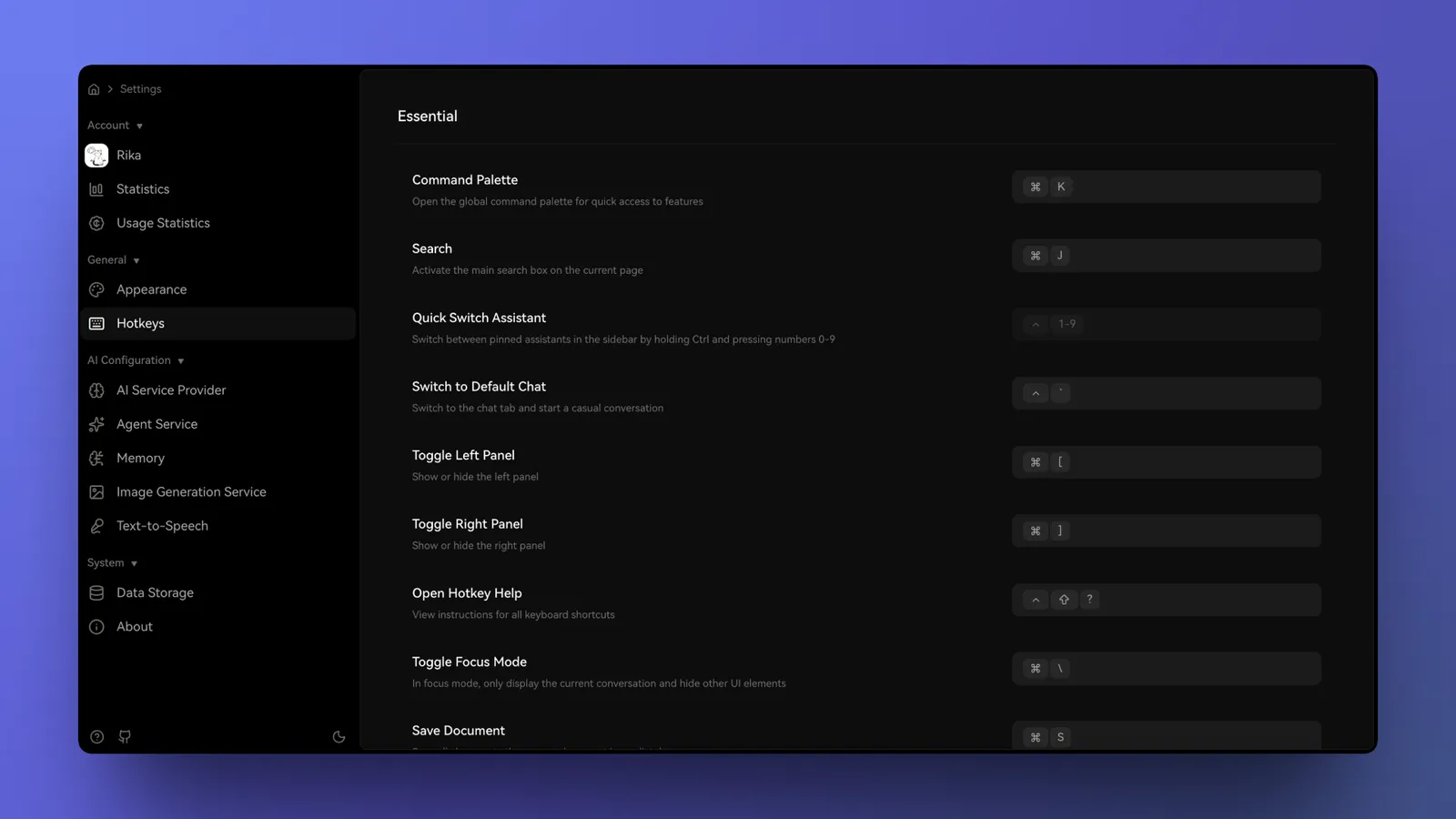Click the Statistics bar chart icon
Image resolution: width=1456 pixels, height=819 pixels.
coord(96,189)
